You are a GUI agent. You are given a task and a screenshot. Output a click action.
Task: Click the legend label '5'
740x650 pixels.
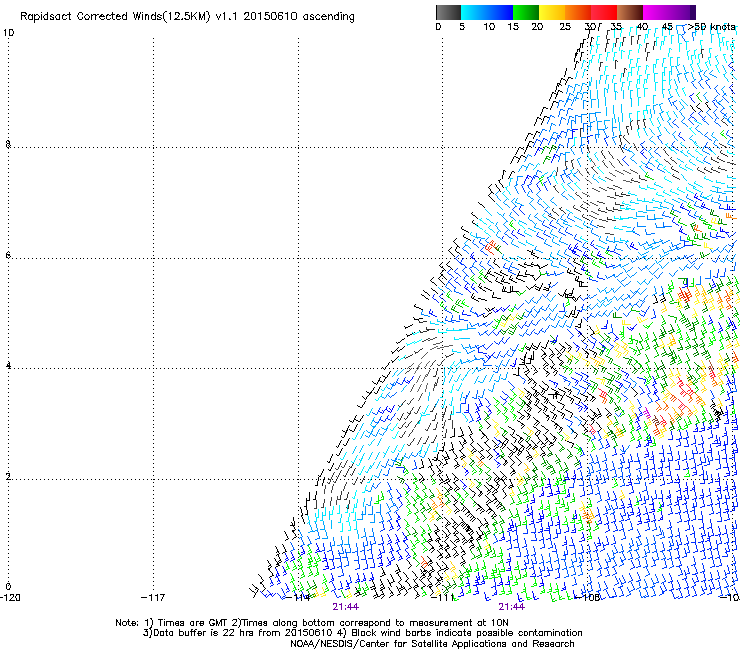[x=462, y=27]
